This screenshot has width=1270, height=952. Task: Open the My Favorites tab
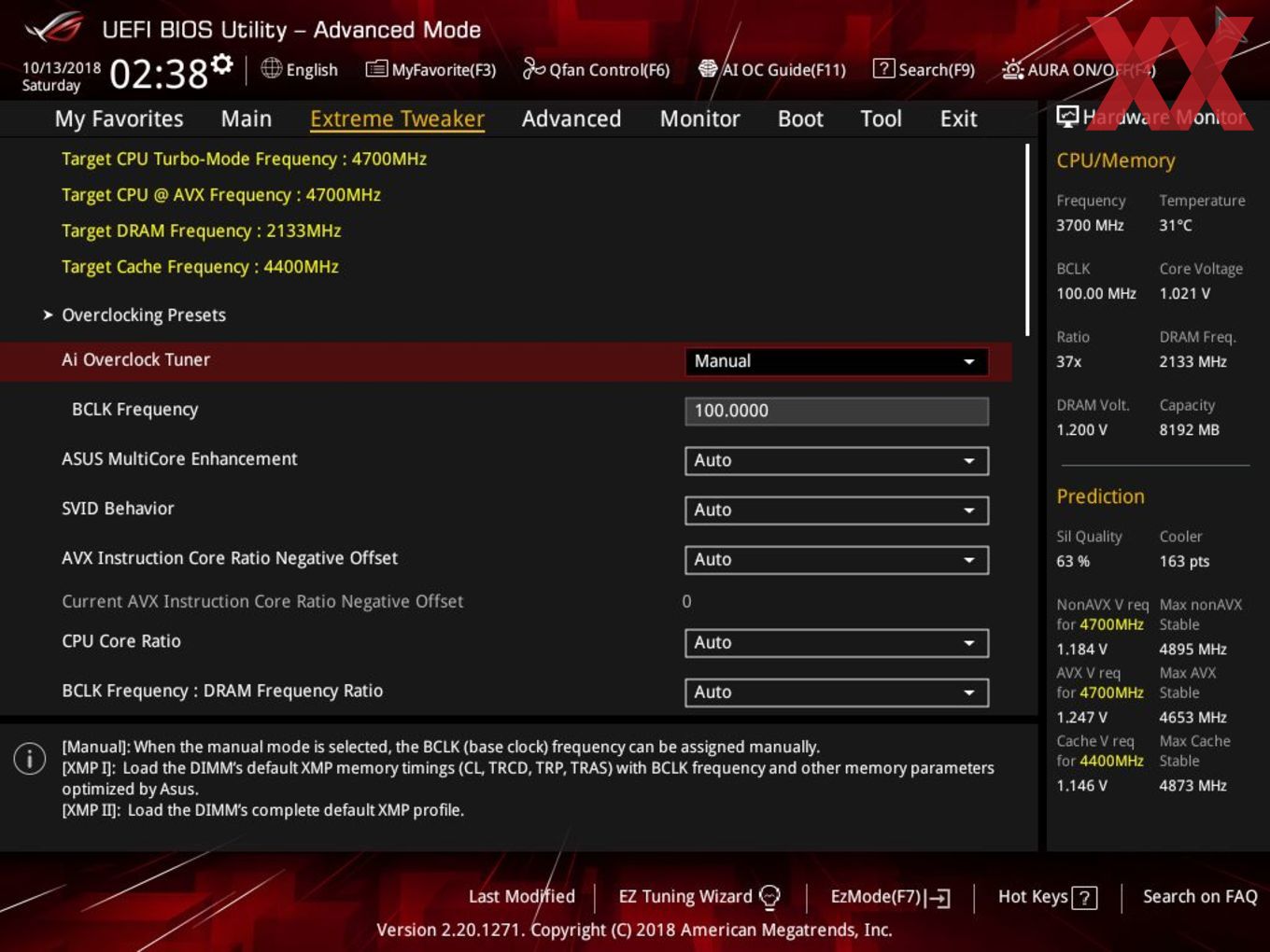[x=119, y=119]
